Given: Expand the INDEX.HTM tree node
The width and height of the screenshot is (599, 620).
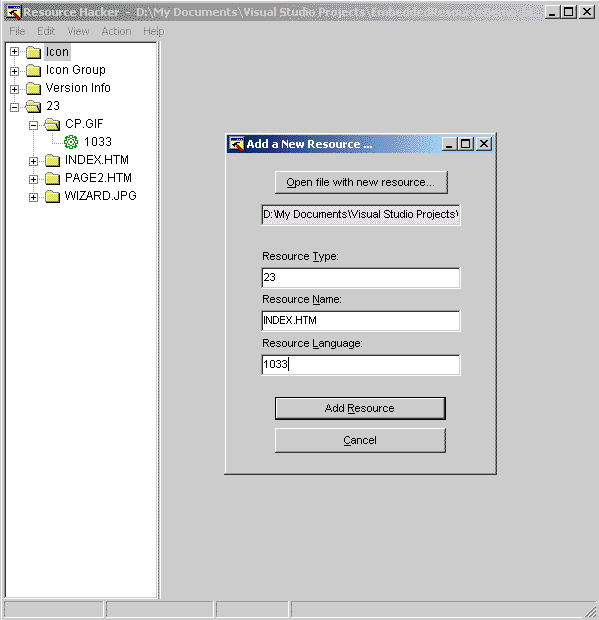Looking at the screenshot, I should 33,161.
